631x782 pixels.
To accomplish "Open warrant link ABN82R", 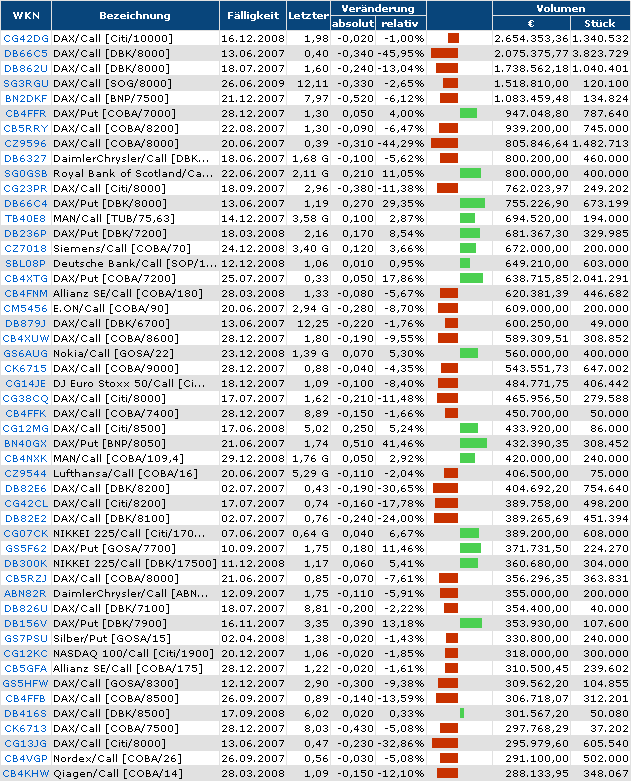I will click(x=26, y=593).
